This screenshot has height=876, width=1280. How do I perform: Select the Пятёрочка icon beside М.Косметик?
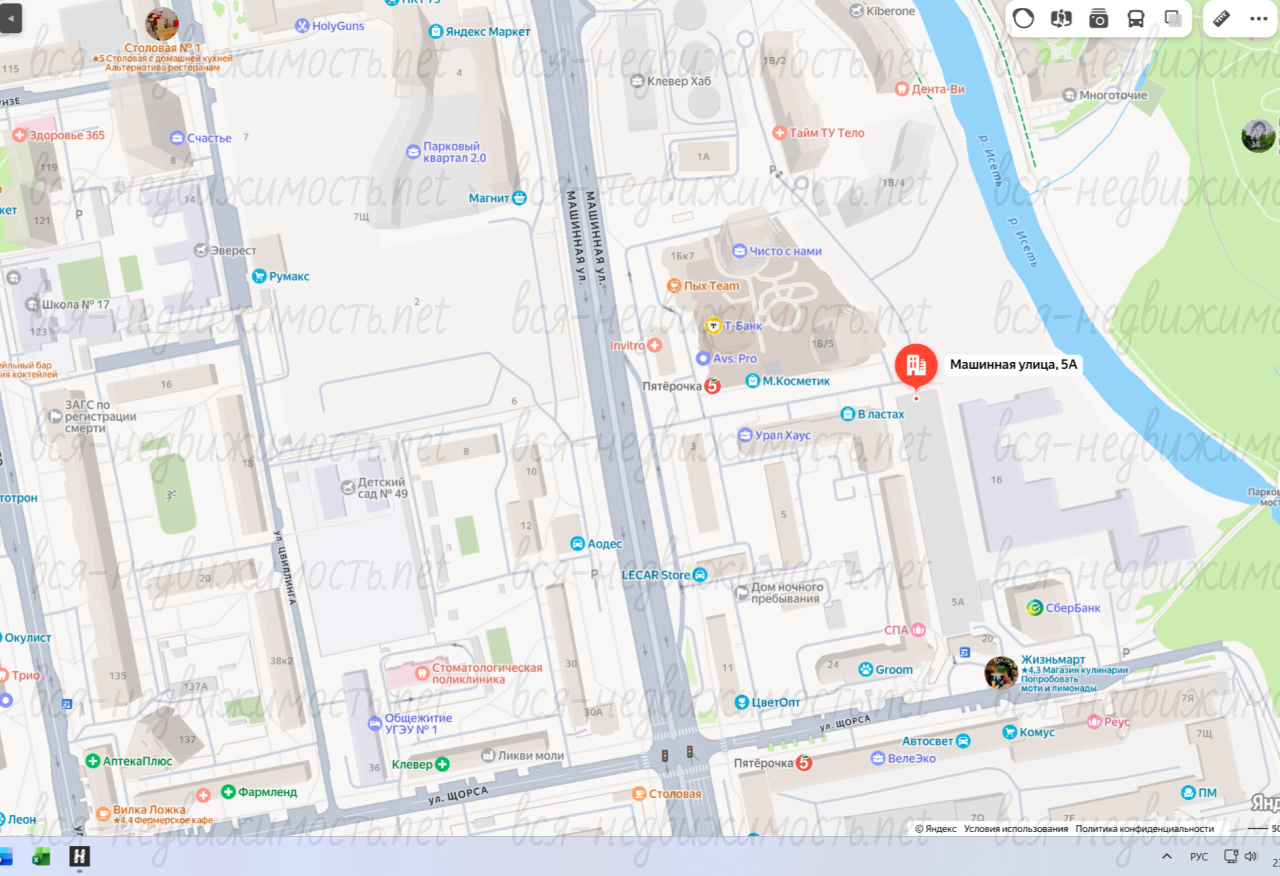(x=713, y=385)
